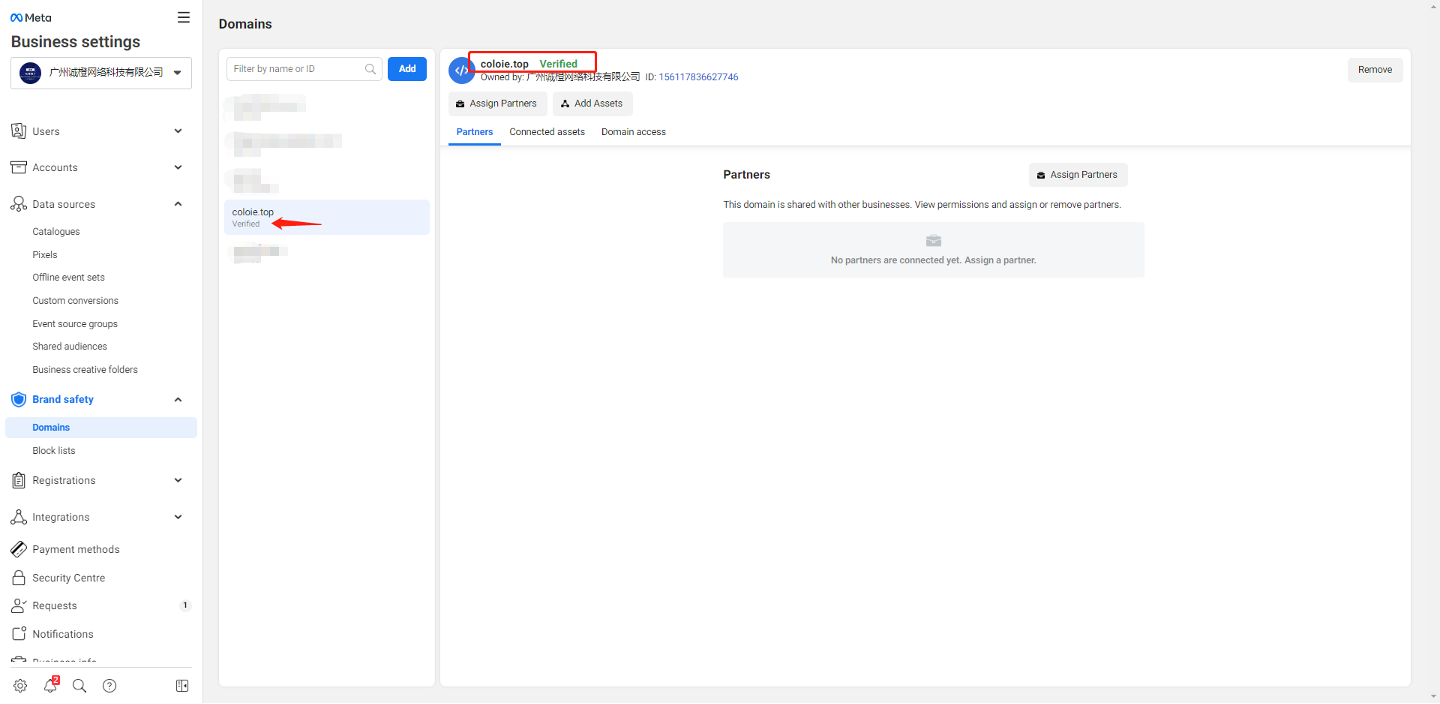
Task: Open Event source groups
Action: point(75,324)
